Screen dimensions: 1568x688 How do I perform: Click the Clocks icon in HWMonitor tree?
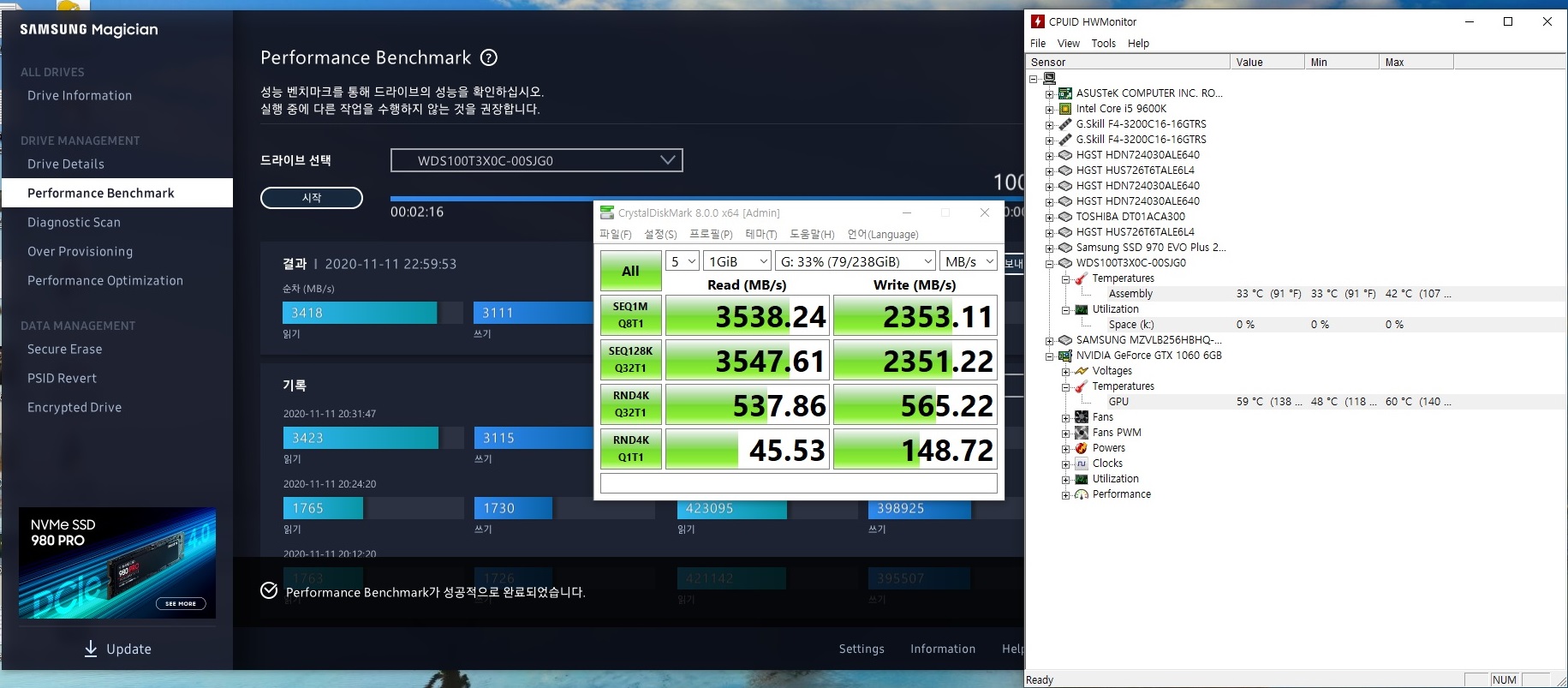point(1082,464)
